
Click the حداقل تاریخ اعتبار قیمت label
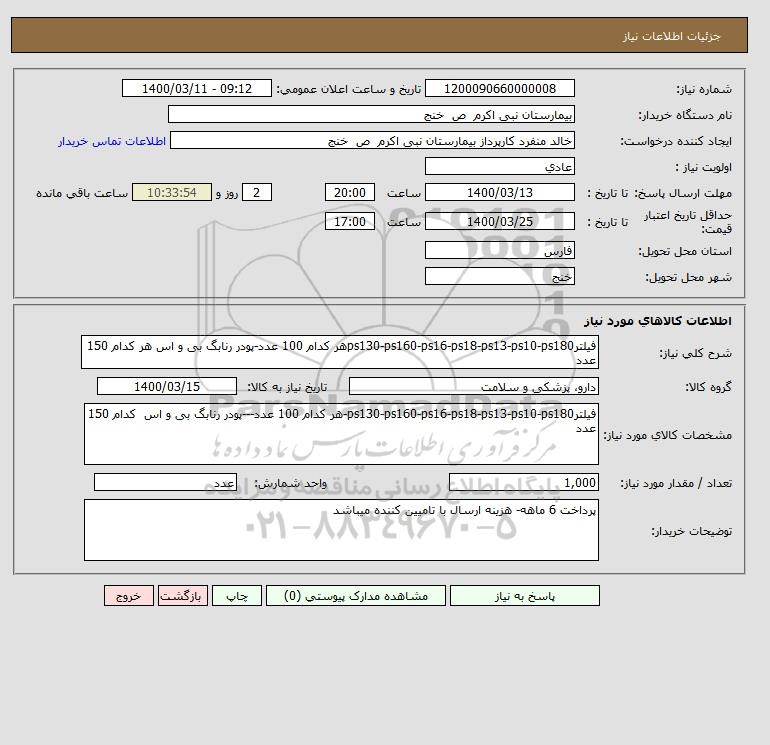coord(688,222)
